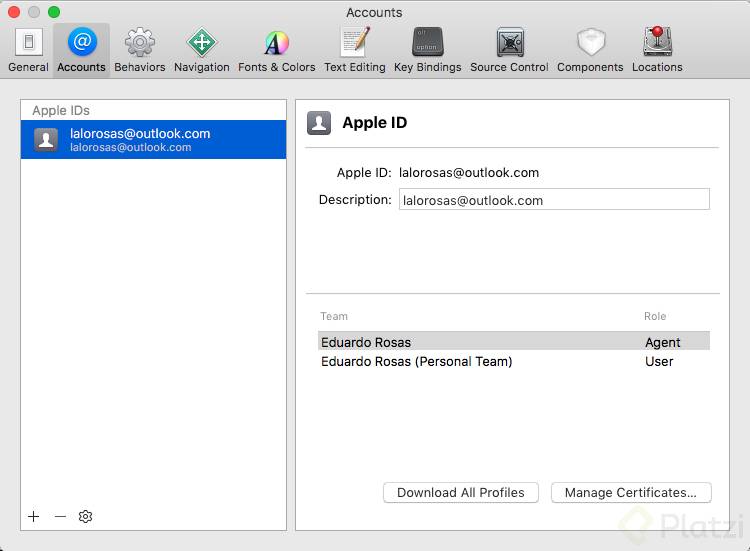
Task: Click the Apple ID email value text
Action: [469, 173]
